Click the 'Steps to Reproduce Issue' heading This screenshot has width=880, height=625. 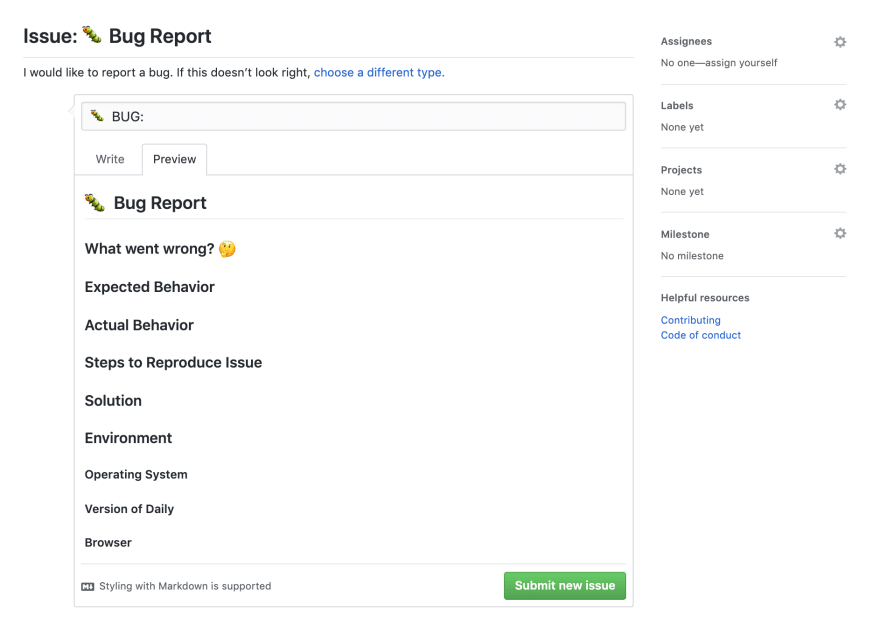coord(173,362)
